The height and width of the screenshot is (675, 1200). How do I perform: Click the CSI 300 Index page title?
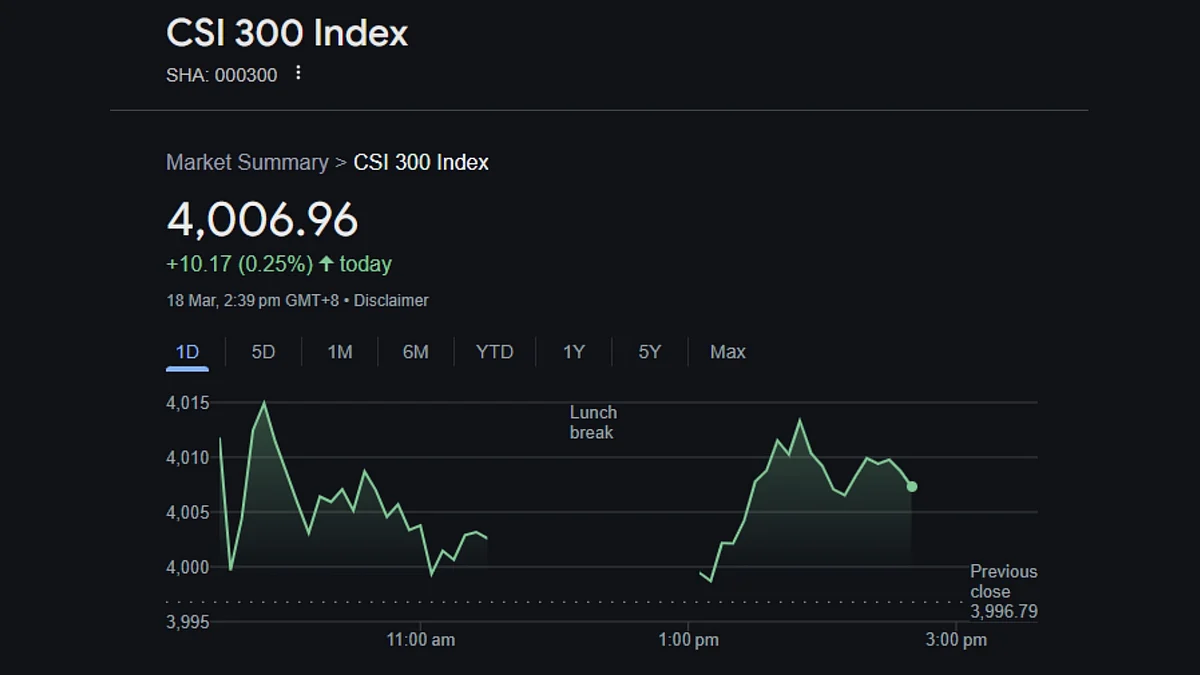click(287, 33)
